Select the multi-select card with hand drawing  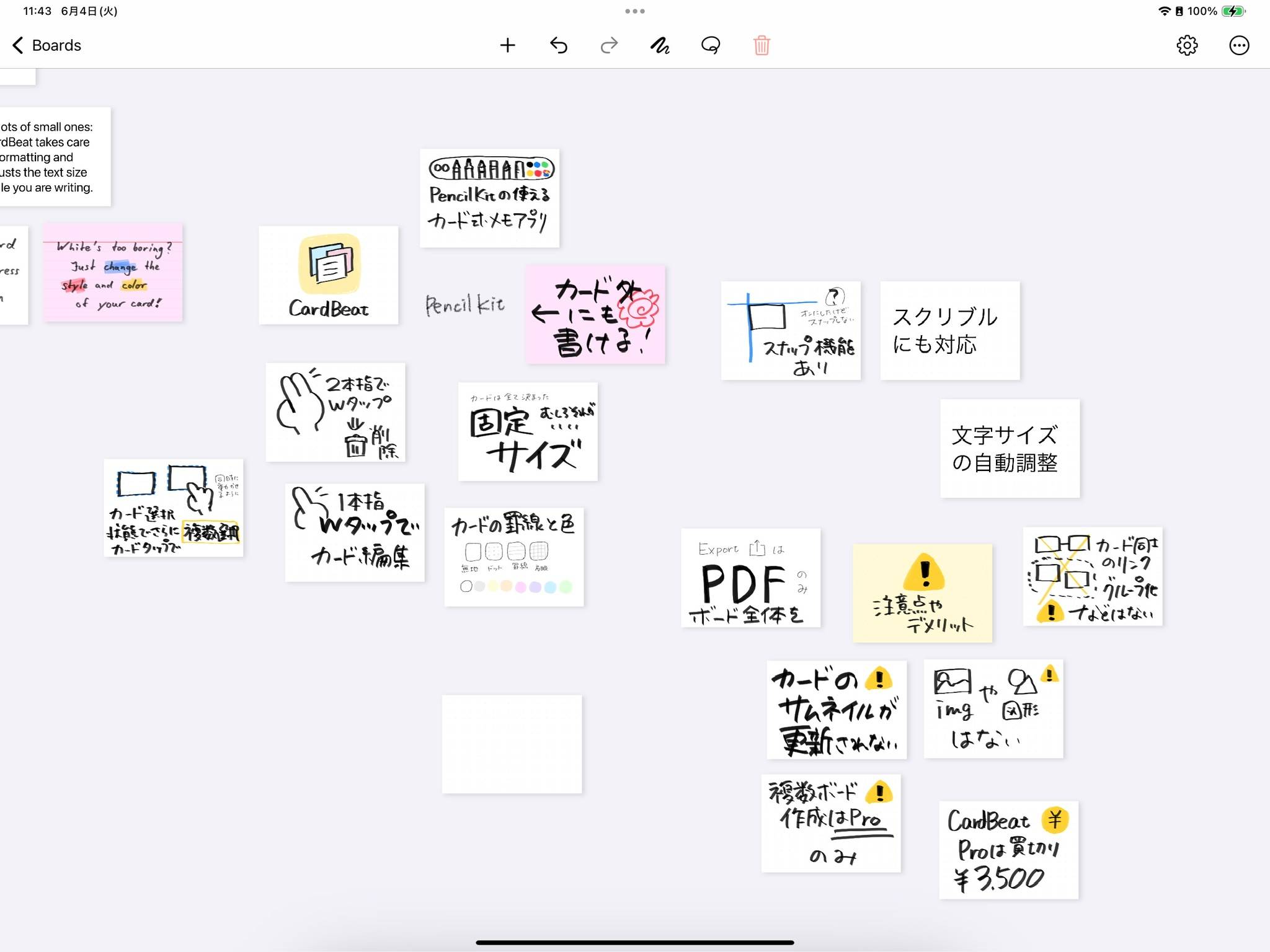pos(174,508)
